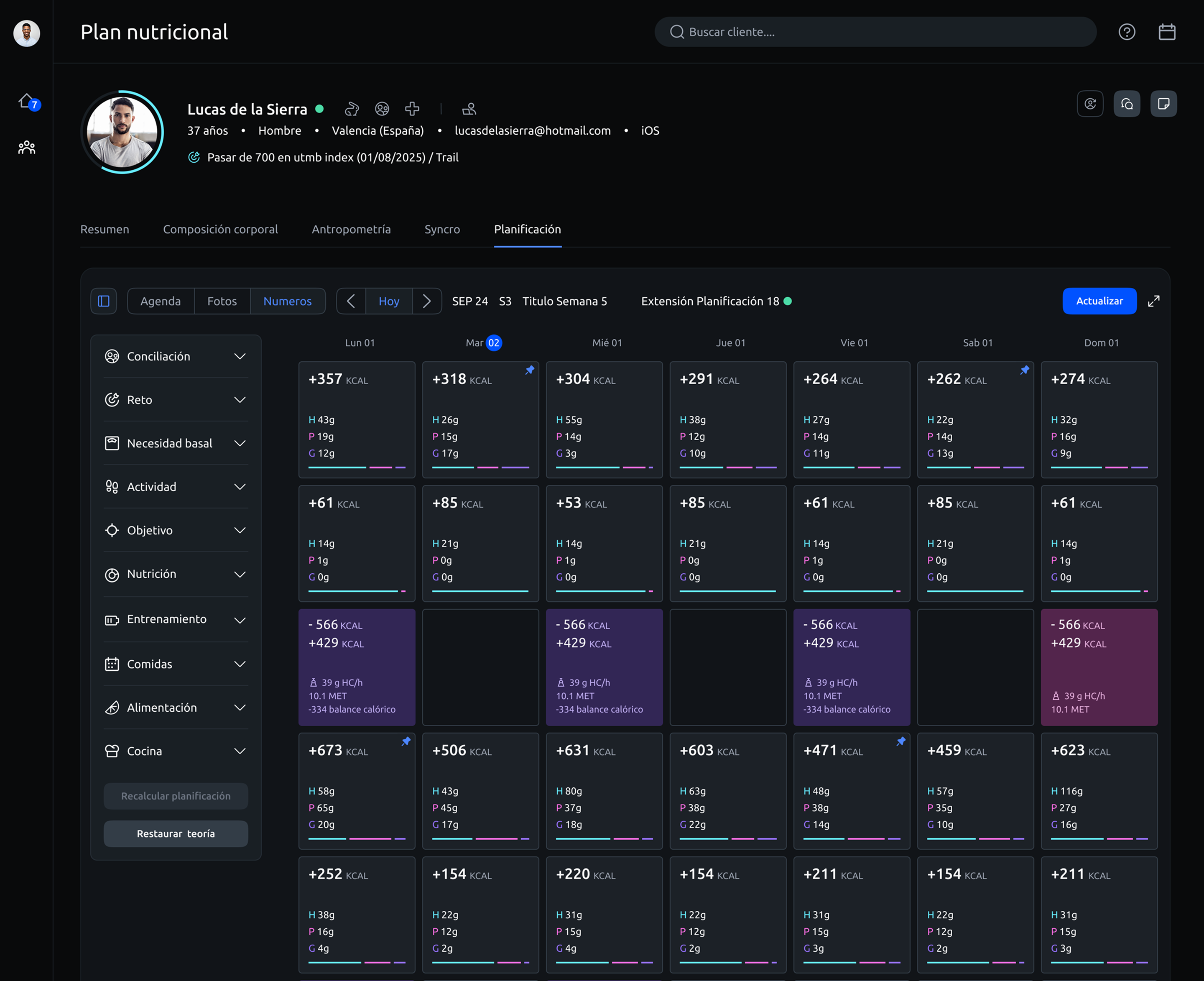This screenshot has height=981, width=1204.
Task: Click the Nutrición icon
Action: pyautogui.click(x=112, y=575)
